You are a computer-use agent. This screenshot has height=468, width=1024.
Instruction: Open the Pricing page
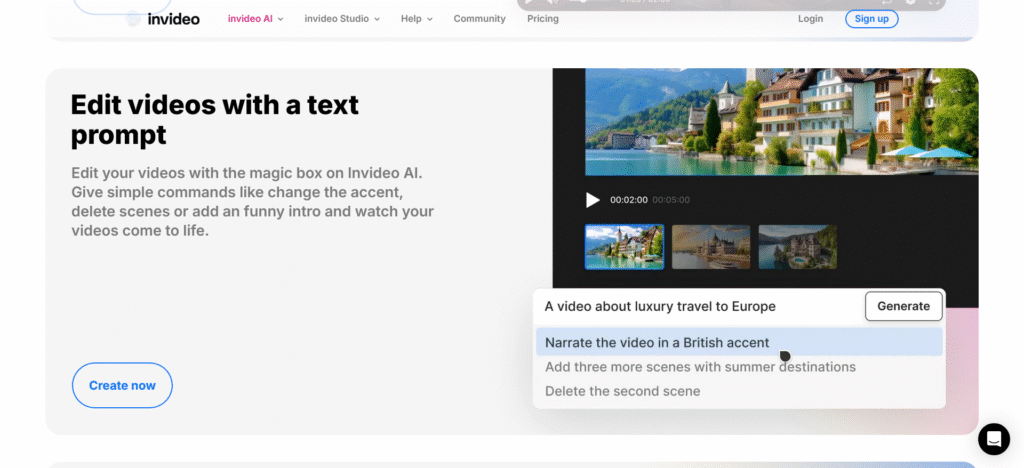(x=543, y=19)
